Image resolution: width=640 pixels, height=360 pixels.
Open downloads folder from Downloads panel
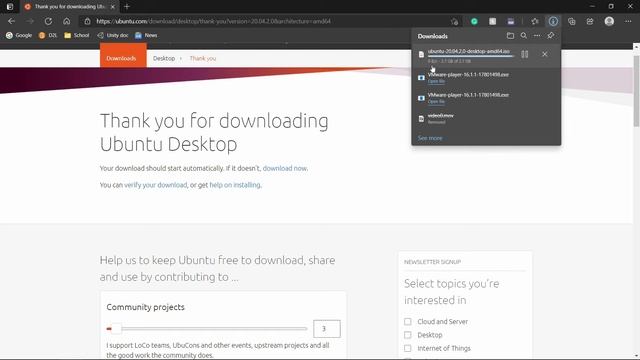click(x=510, y=36)
